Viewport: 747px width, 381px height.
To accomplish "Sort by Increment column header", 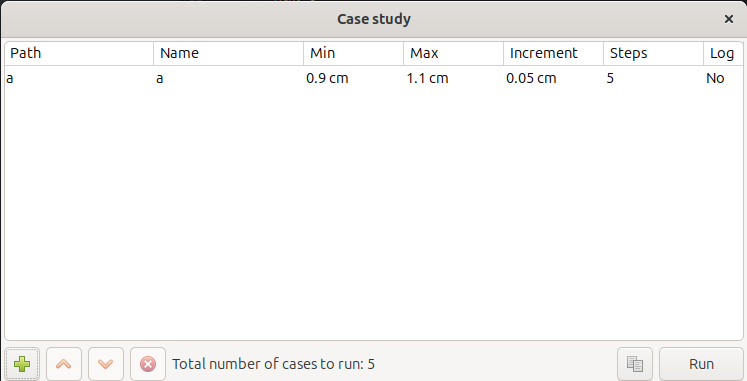I will 554,53.
